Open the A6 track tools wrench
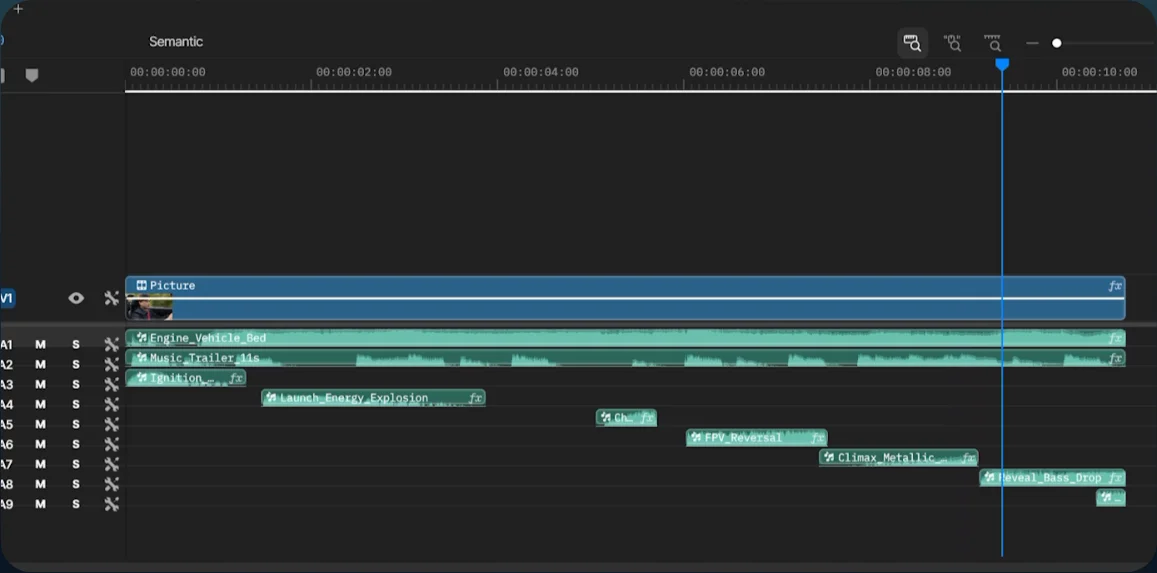Screen dimensions: 1157x573 click(111, 445)
